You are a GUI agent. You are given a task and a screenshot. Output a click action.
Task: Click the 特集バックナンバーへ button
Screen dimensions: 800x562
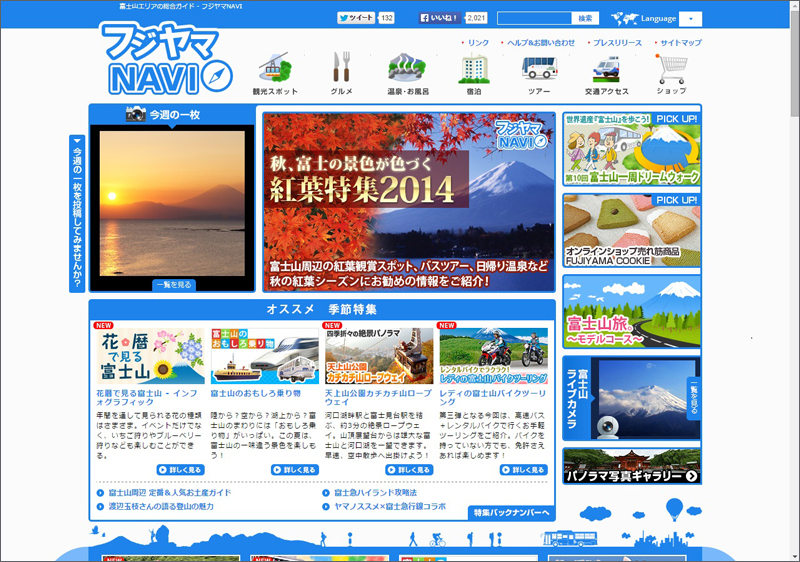[x=511, y=513]
